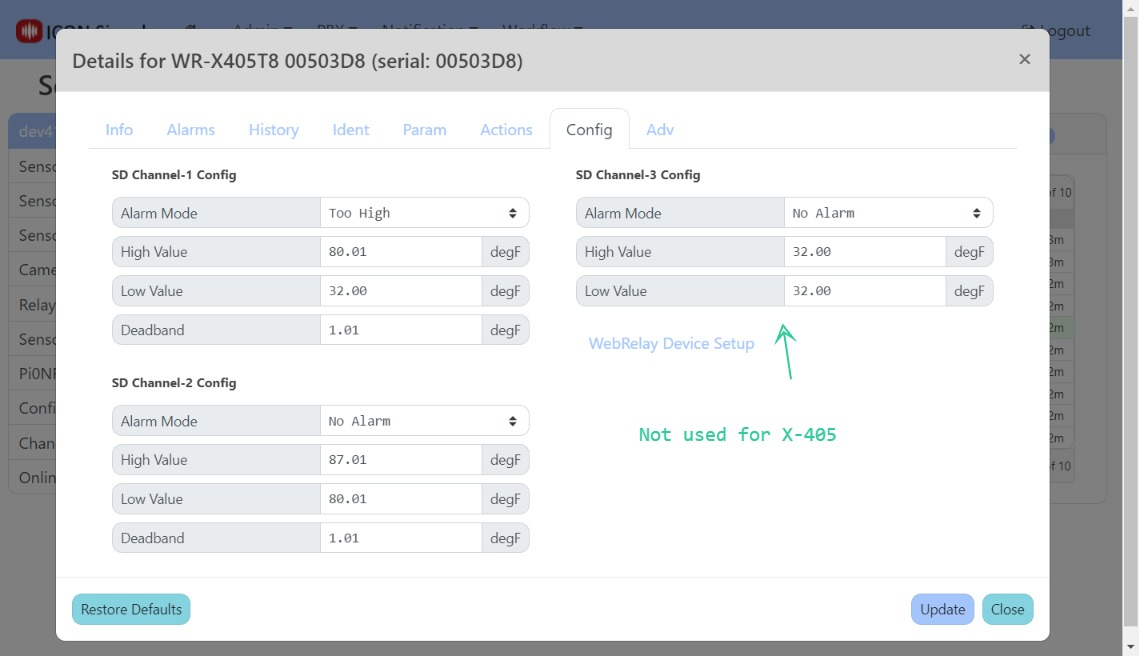Open the Alarm Mode dropdown for SD Channel-2
Image resolution: width=1139 pixels, height=656 pixels.
pyautogui.click(x=423, y=420)
